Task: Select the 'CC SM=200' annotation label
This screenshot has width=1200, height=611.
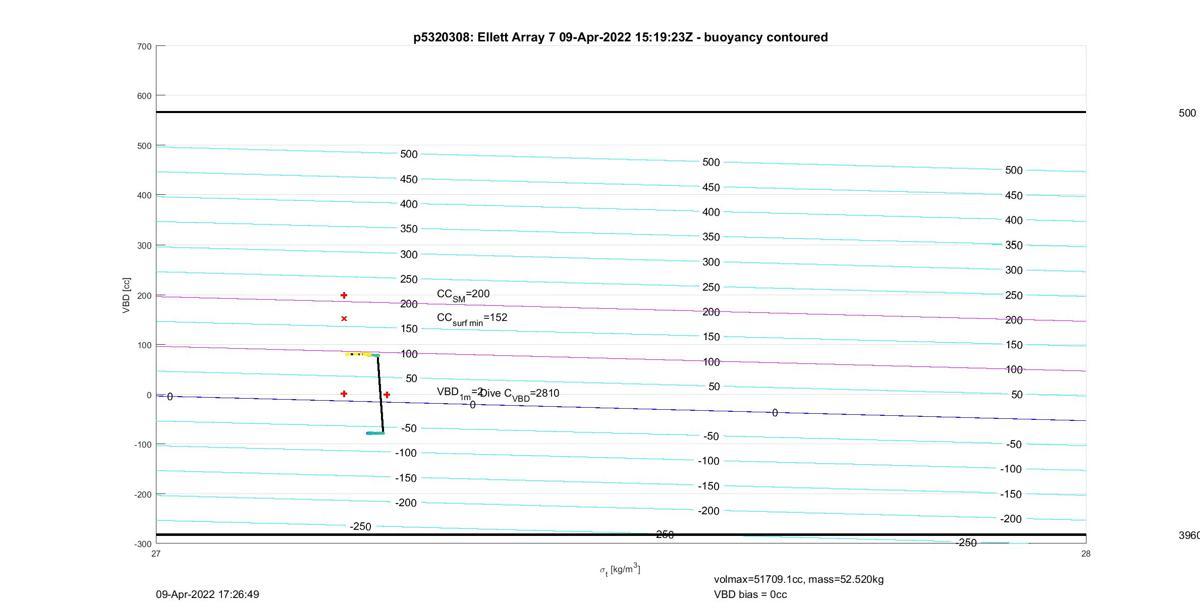Action: [x=463, y=294]
